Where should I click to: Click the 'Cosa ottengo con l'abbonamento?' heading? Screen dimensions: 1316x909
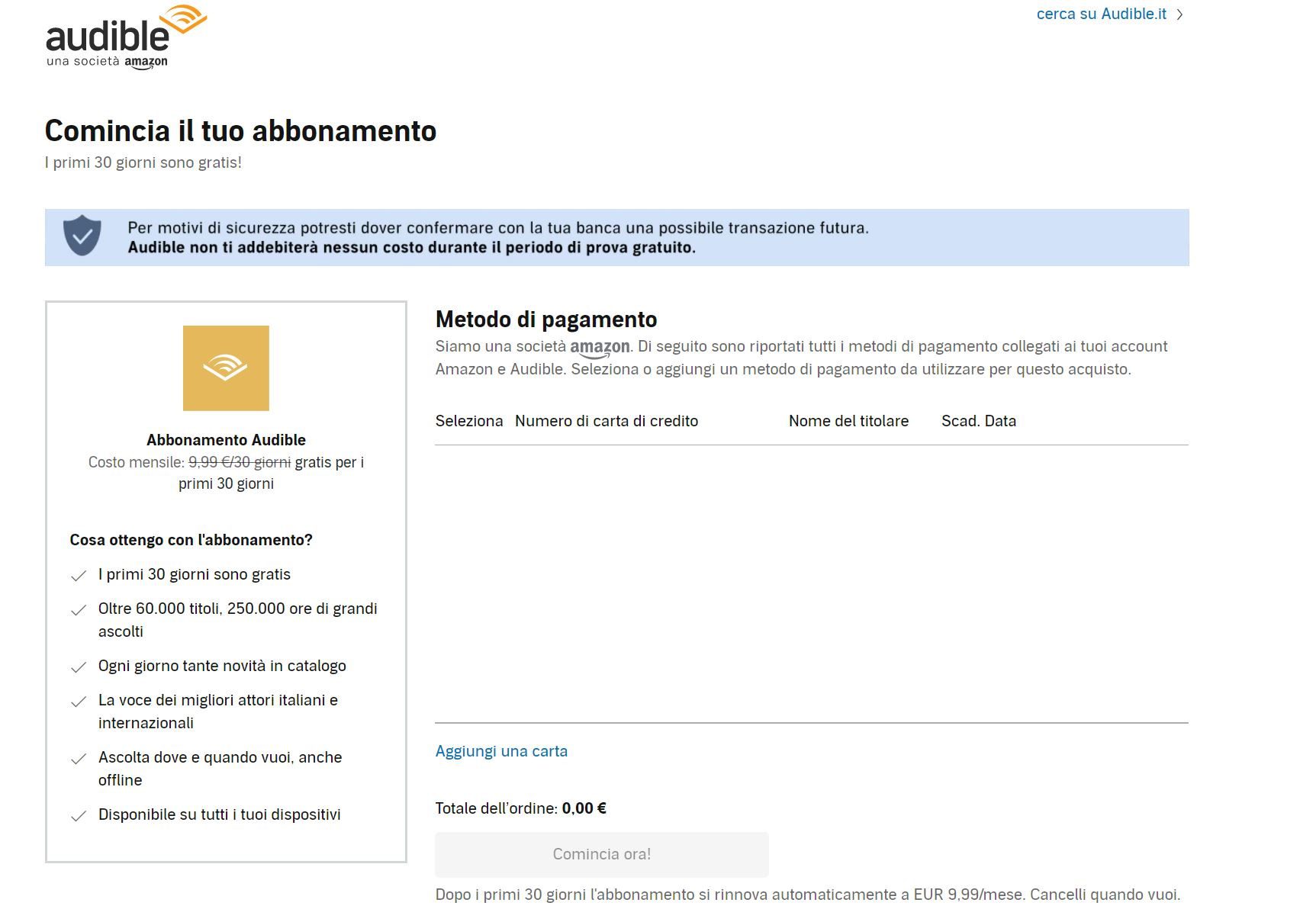coord(191,540)
